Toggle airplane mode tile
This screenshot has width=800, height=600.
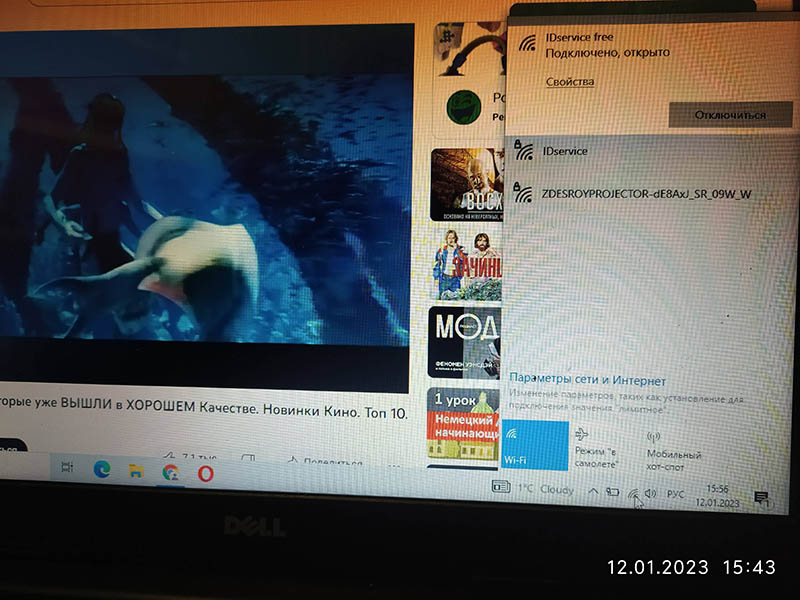[597, 444]
